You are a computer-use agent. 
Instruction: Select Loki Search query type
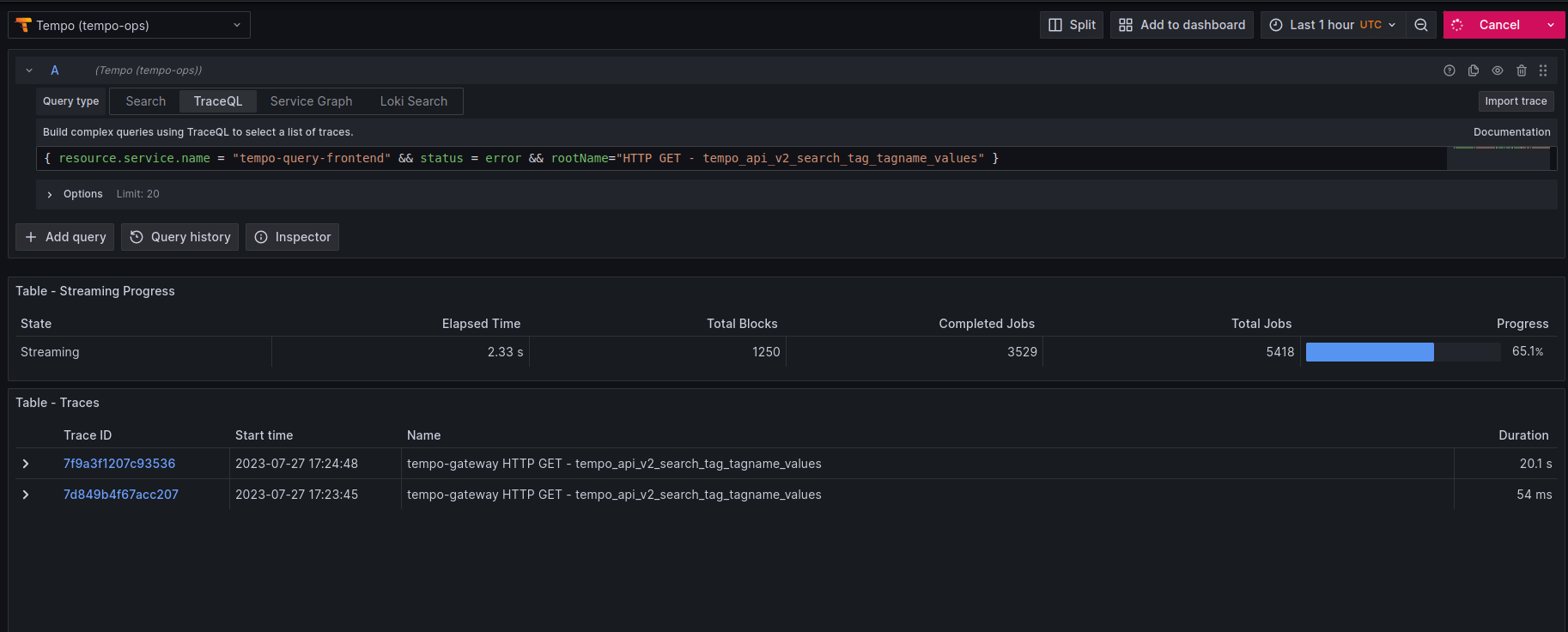coord(414,101)
